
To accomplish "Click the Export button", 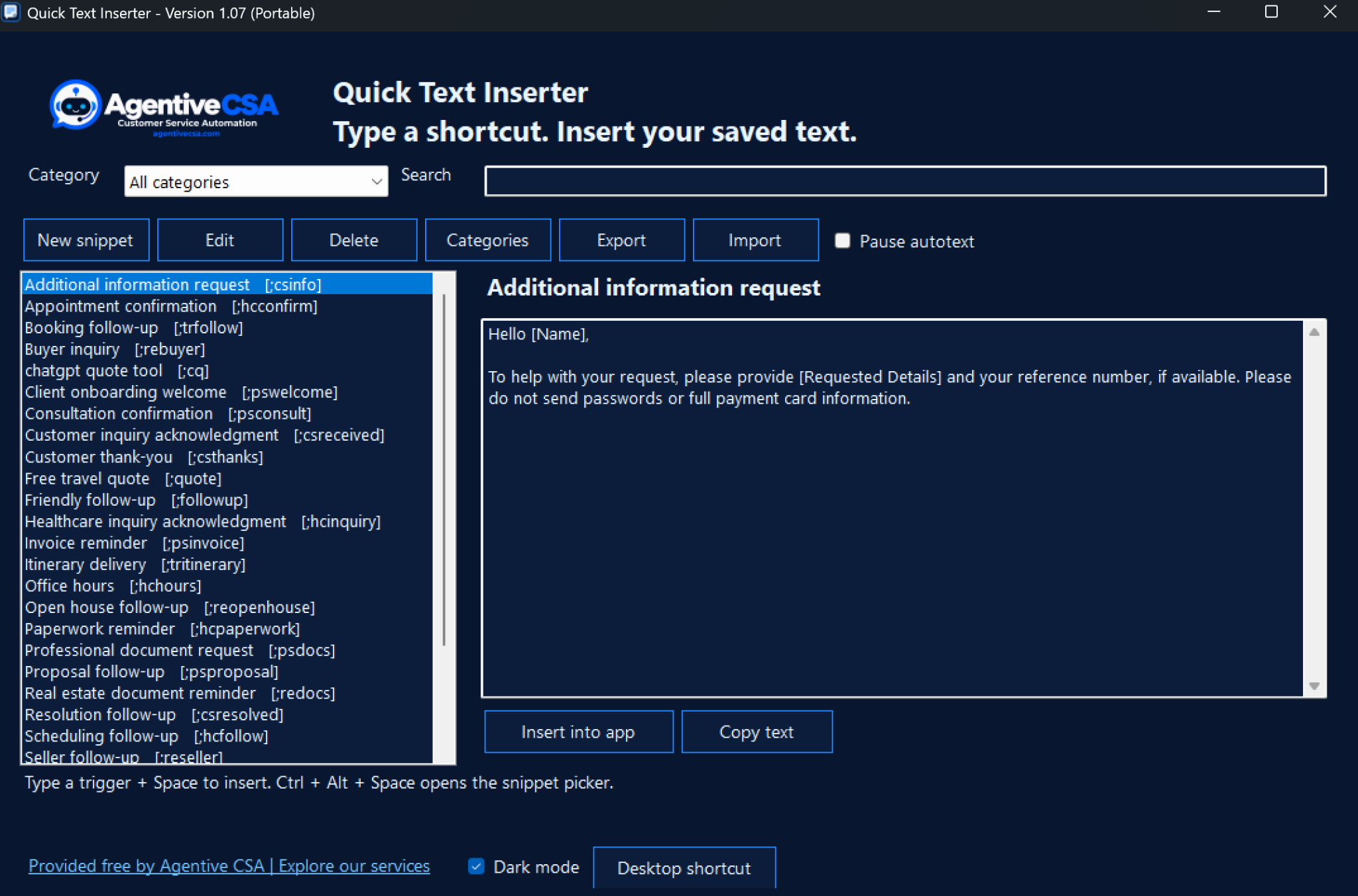I will point(622,240).
